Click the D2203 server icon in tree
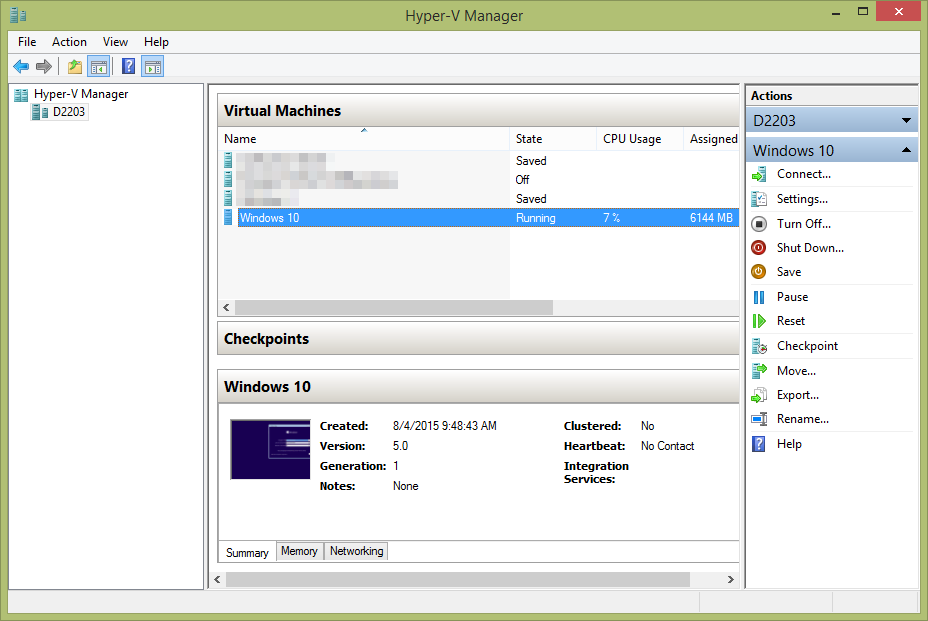 click(x=40, y=112)
